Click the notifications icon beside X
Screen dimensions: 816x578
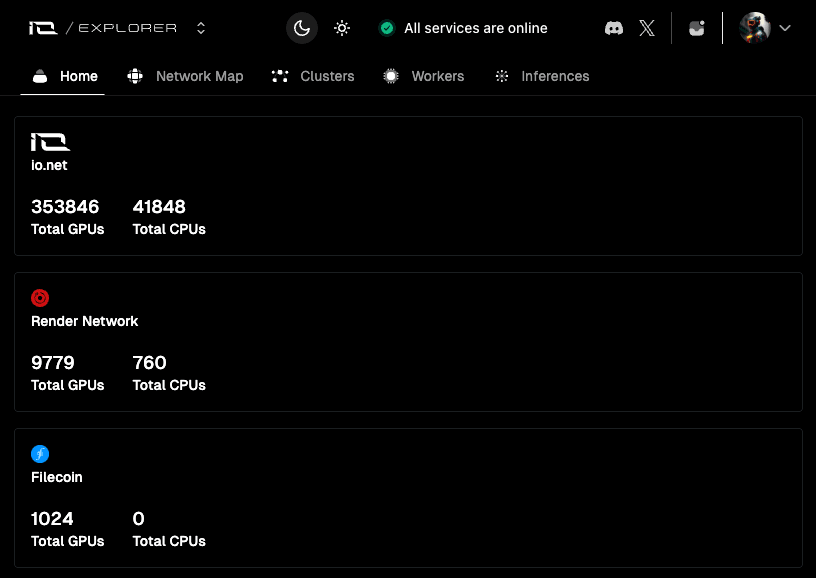point(697,28)
